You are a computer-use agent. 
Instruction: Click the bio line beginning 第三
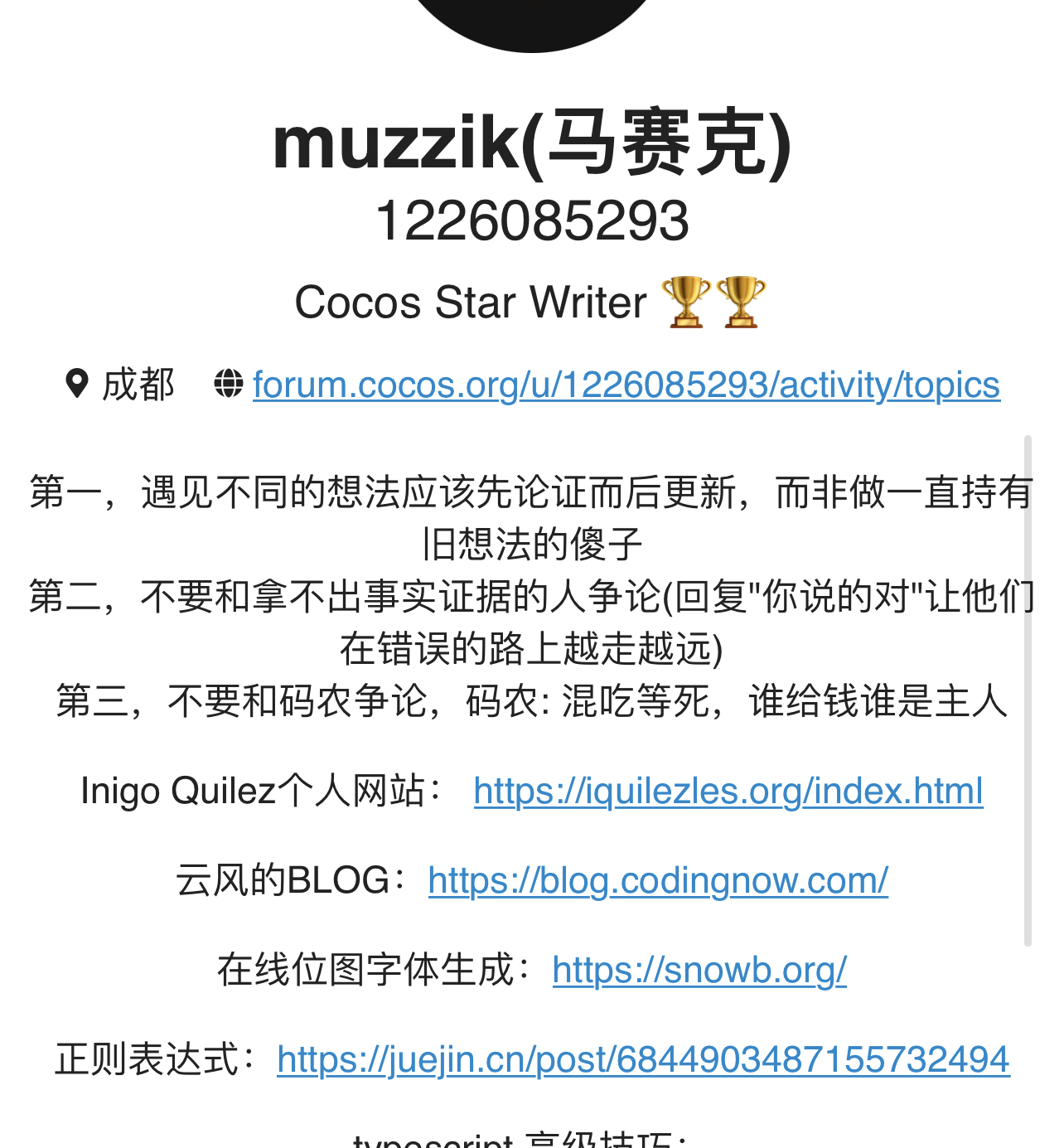[532, 701]
